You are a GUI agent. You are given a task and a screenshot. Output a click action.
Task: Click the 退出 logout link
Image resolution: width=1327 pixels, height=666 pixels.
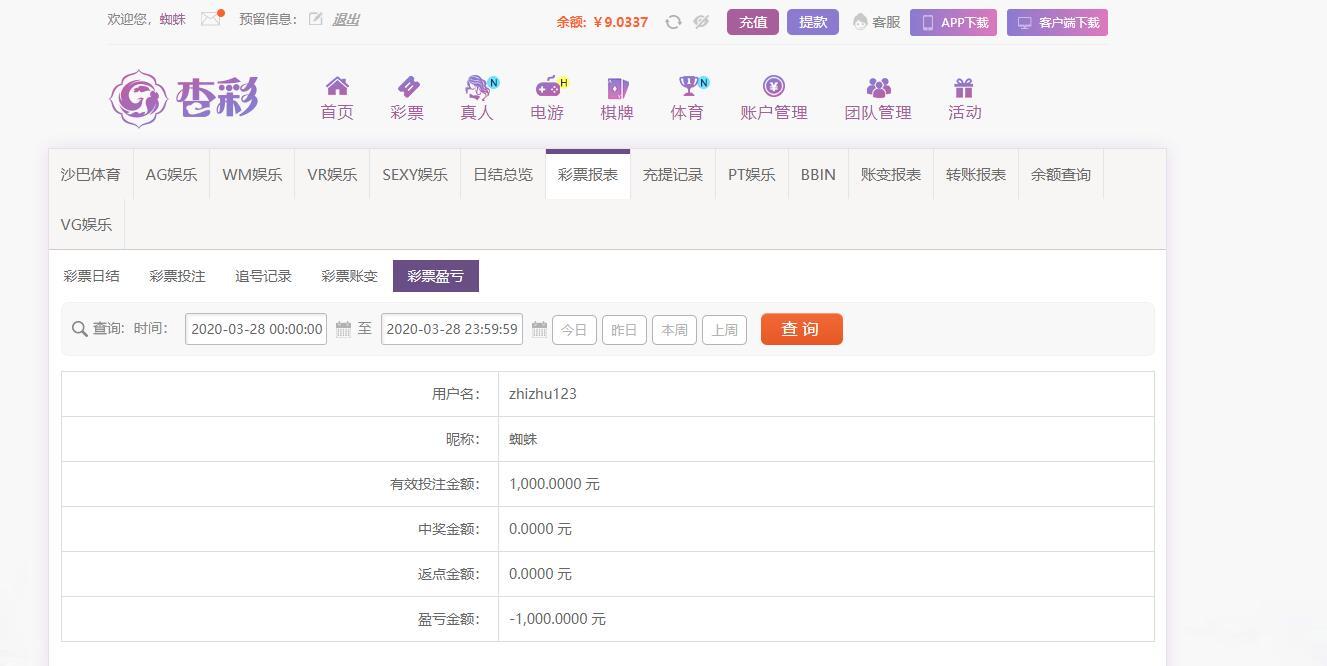coord(346,19)
